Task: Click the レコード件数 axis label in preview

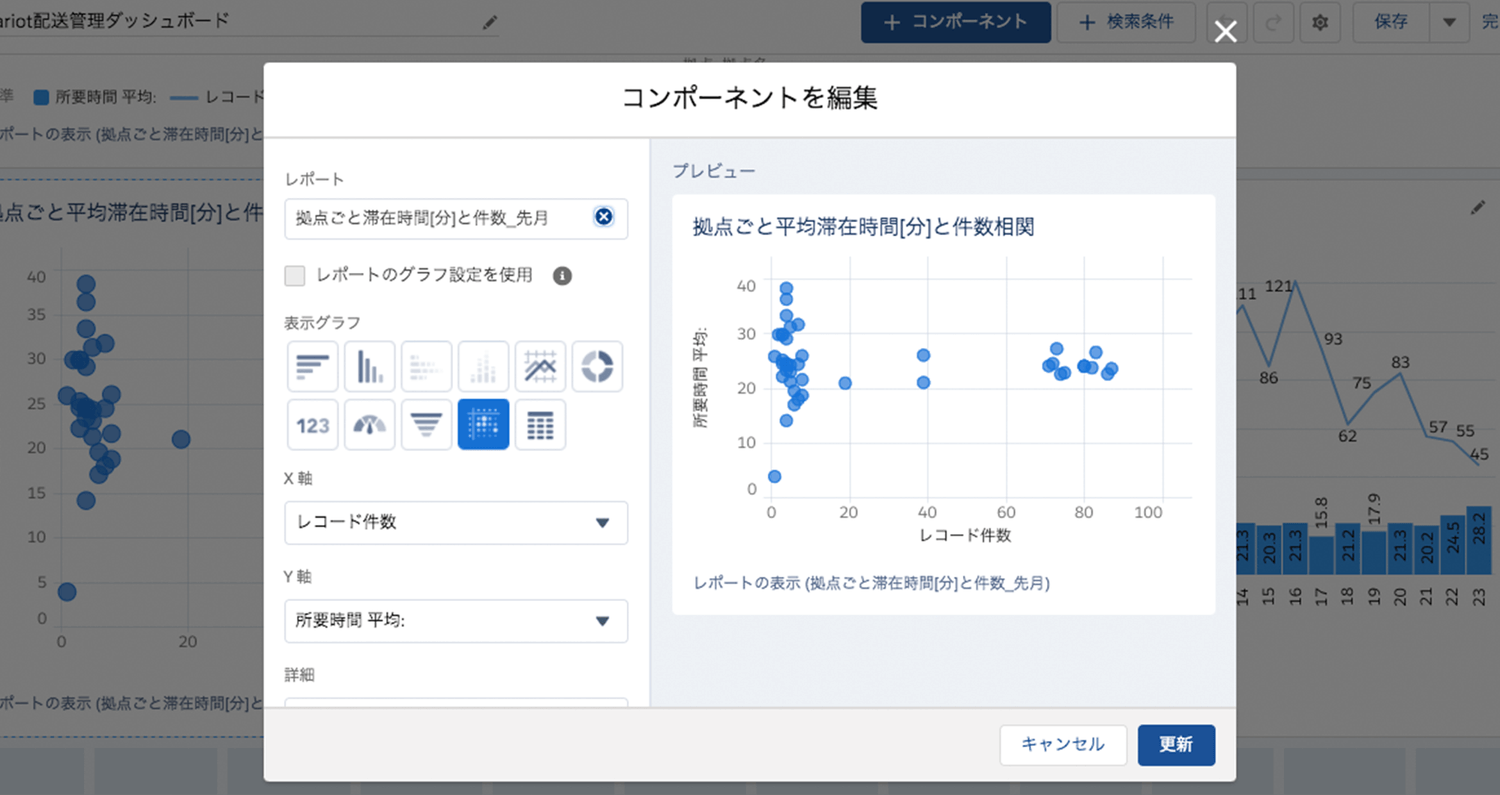Action: pyautogui.click(x=965, y=535)
